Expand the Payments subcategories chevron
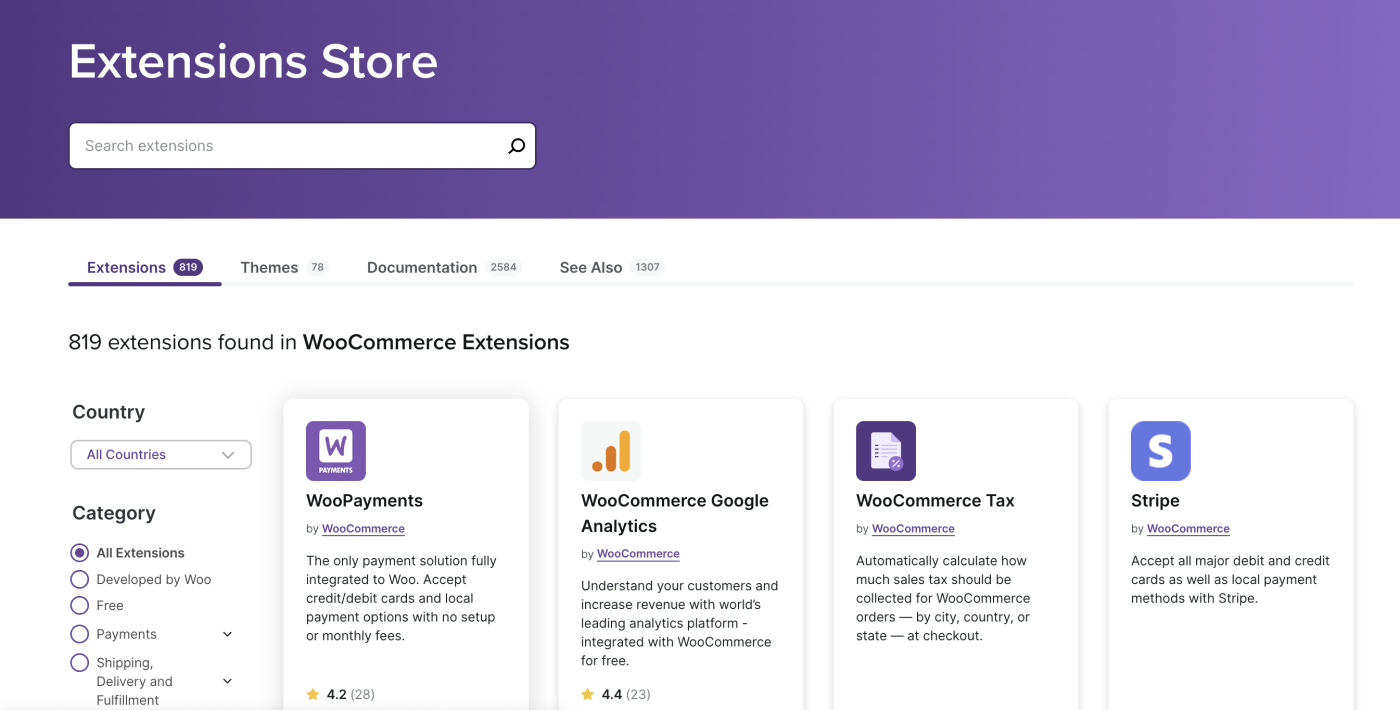Viewport: 1400px width, 710px height. pos(227,634)
